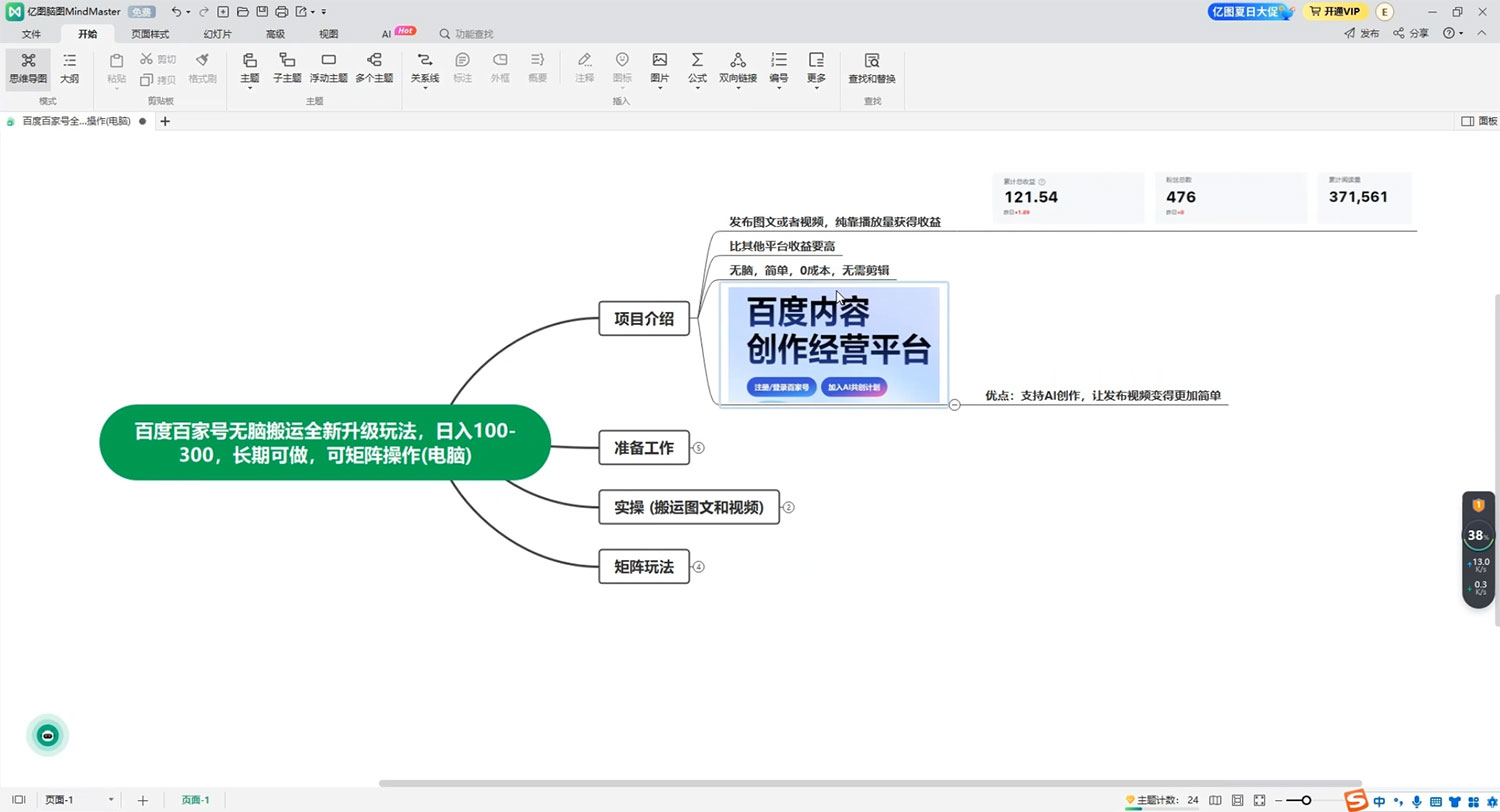This screenshot has height=812, width=1500.
Task: Insert a formula using the 公式 icon
Action: coord(696,70)
